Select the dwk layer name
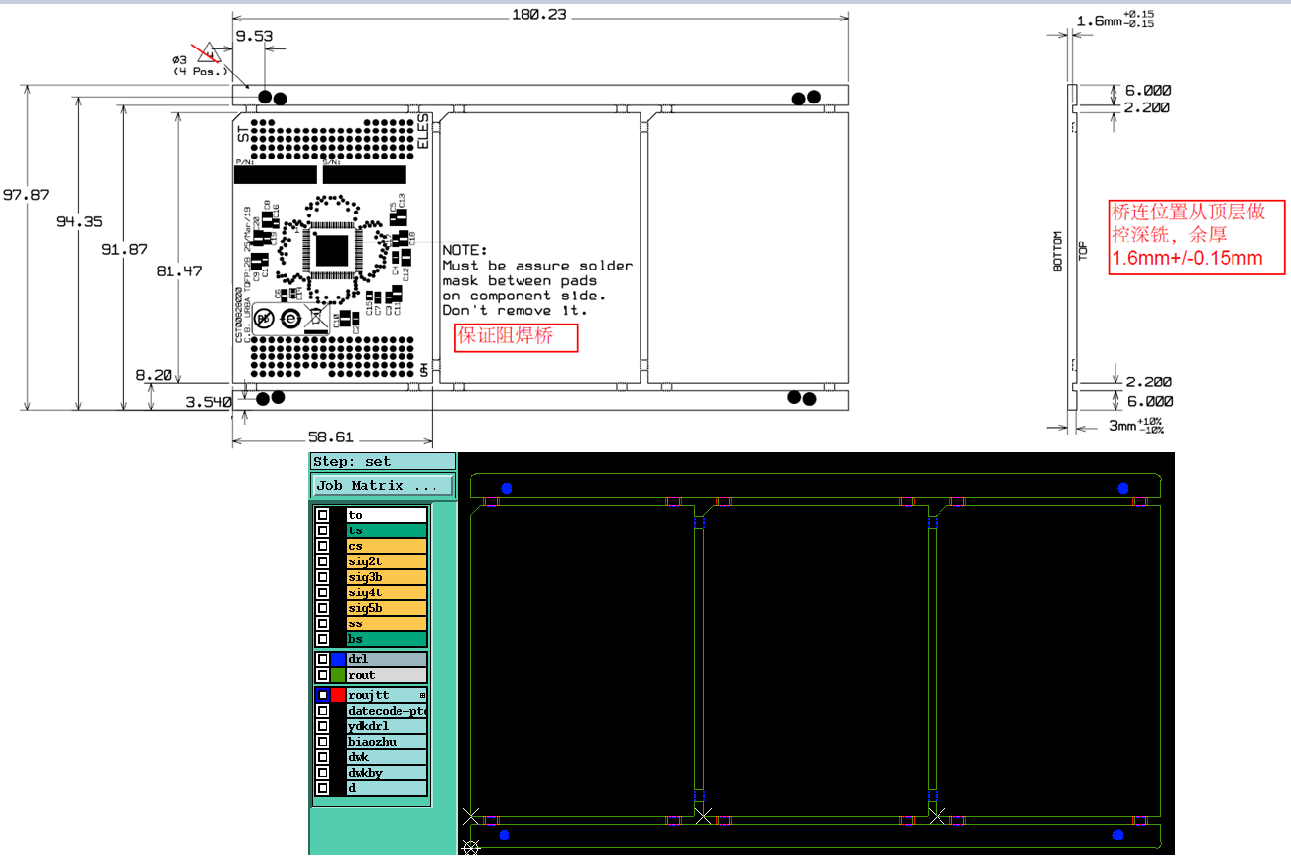This screenshot has width=1291, height=858. pyautogui.click(x=387, y=757)
